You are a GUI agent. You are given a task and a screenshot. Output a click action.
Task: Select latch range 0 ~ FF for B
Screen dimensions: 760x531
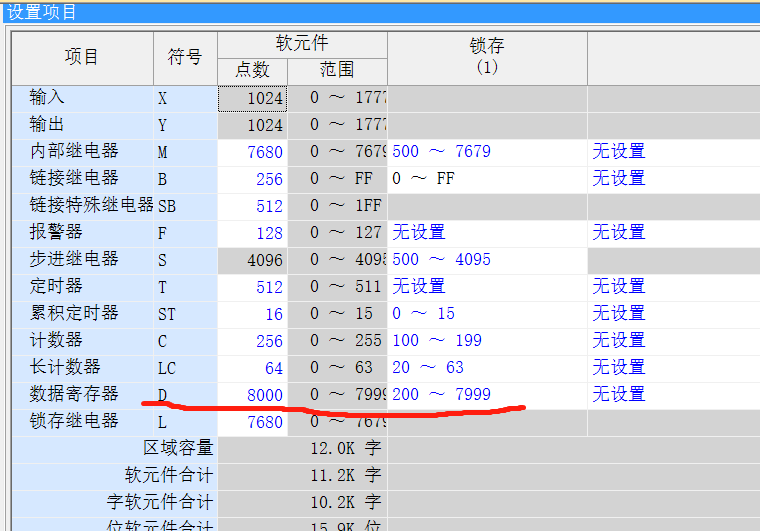423,179
